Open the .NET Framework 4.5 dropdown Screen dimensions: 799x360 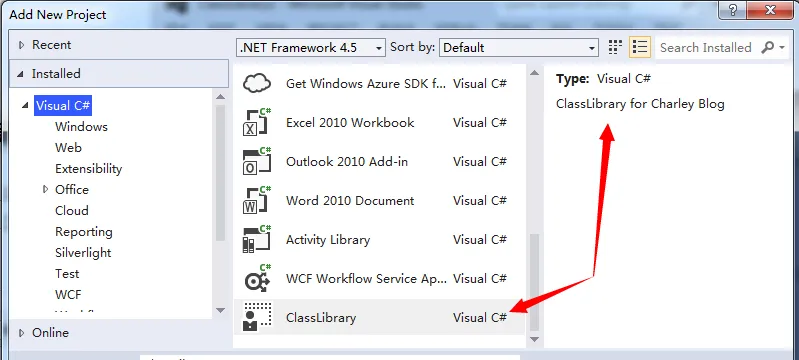311,48
